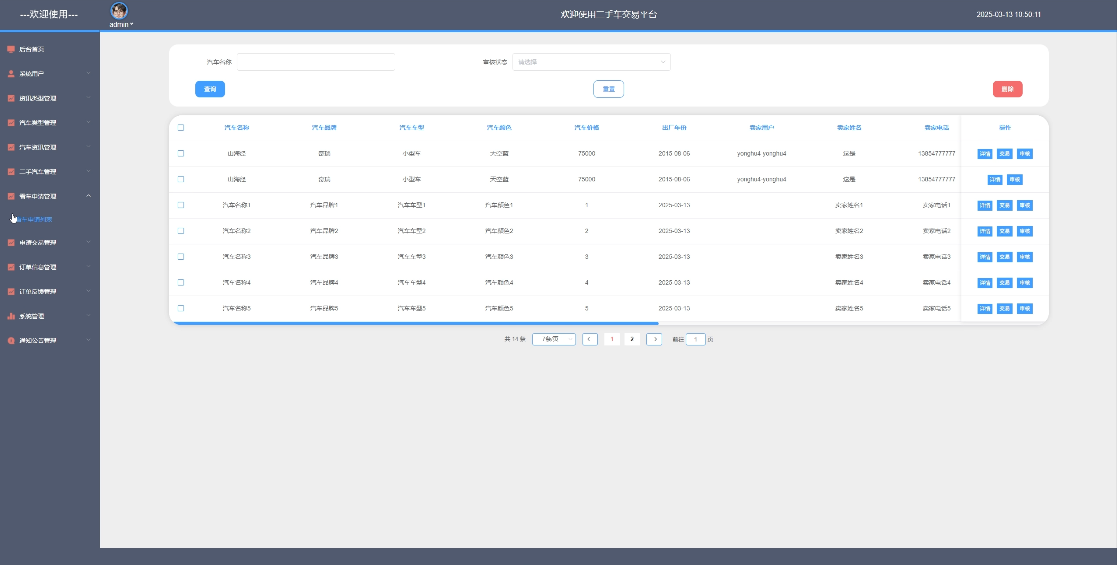Click 交易 in the 汽车名称5 row
This screenshot has height=565, width=1117.
point(1004,309)
